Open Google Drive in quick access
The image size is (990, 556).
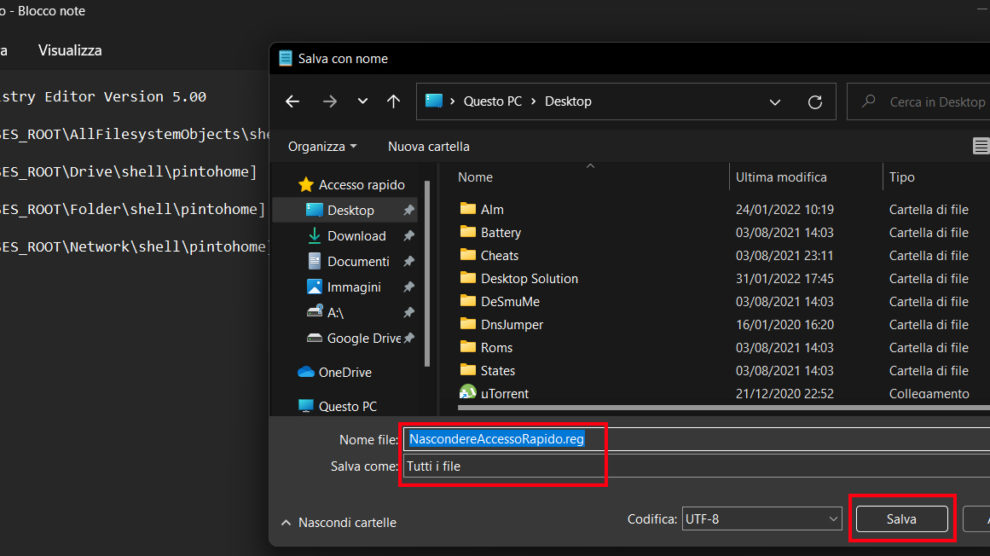click(x=363, y=338)
